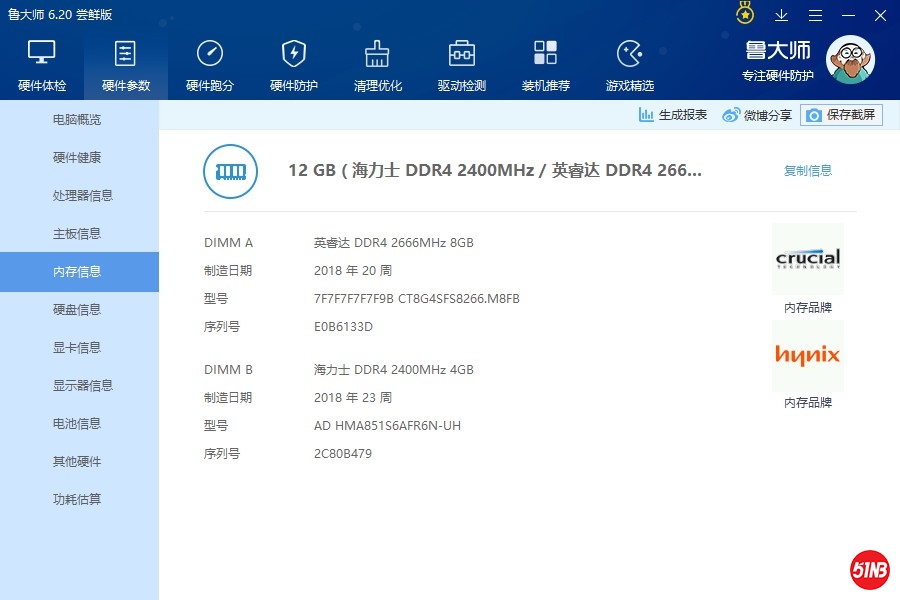Select 处理器信息 in the sidebar
Image resolution: width=900 pixels, height=600 pixels.
pyautogui.click(x=82, y=196)
